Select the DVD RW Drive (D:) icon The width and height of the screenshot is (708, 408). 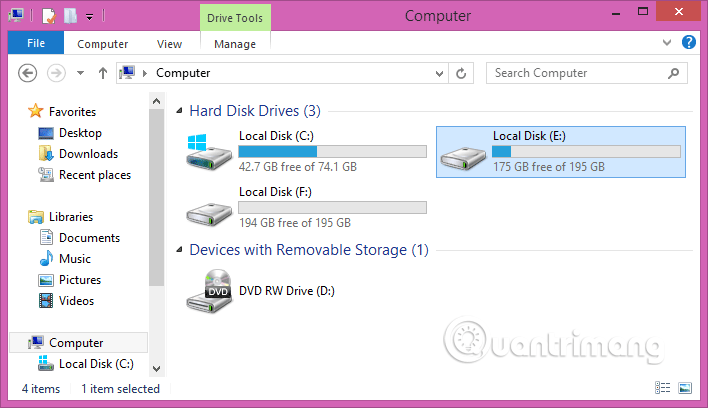(208, 292)
